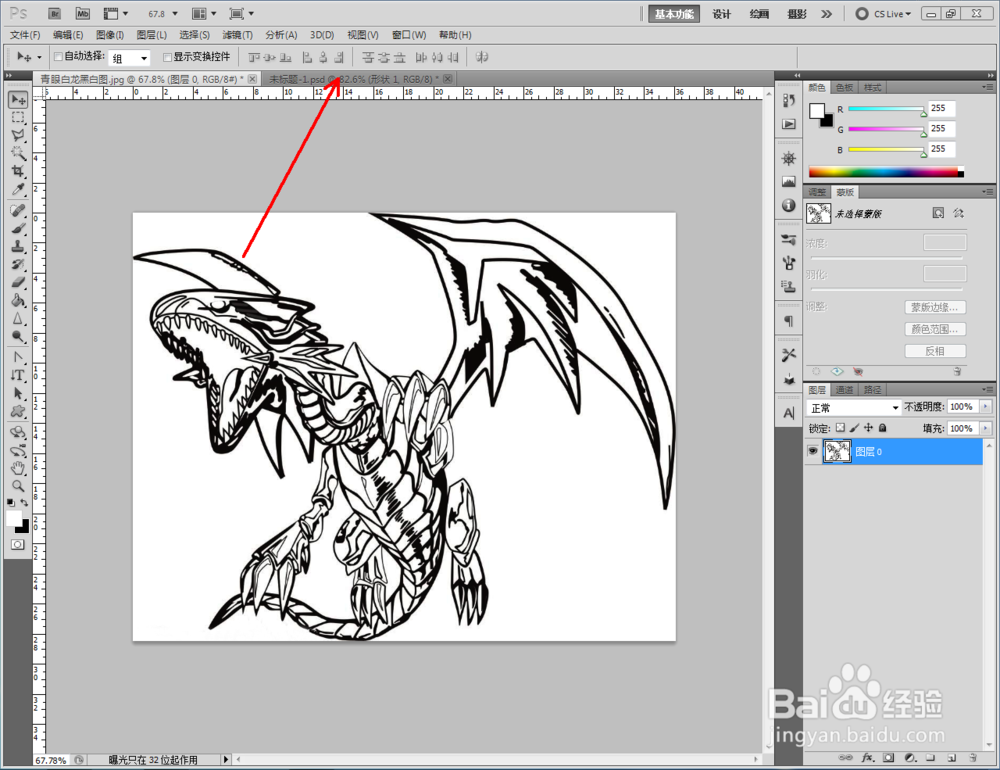The width and height of the screenshot is (1000, 770).
Task: Switch to the 路径 paths tab
Action: click(x=872, y=390)
